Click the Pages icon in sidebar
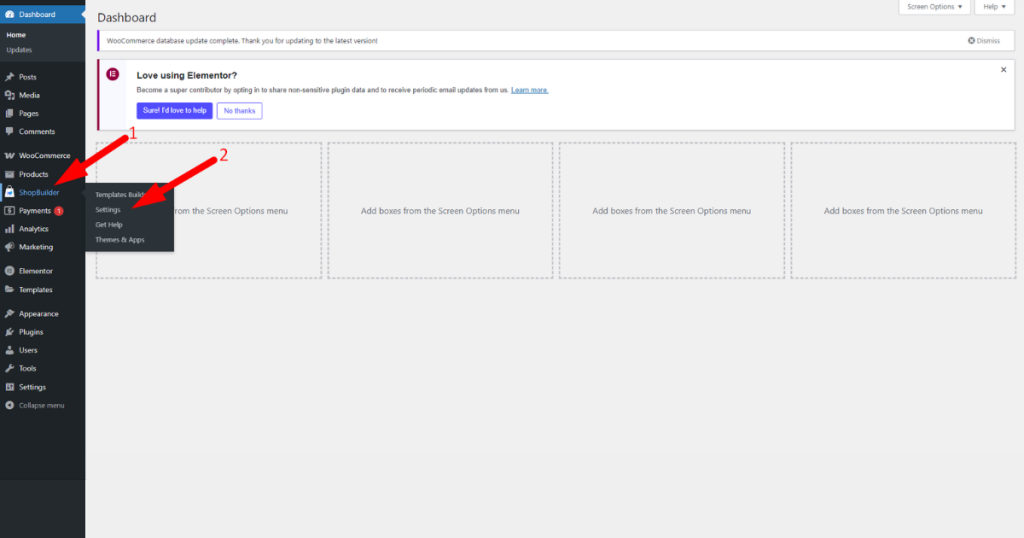 coord(10,114)
